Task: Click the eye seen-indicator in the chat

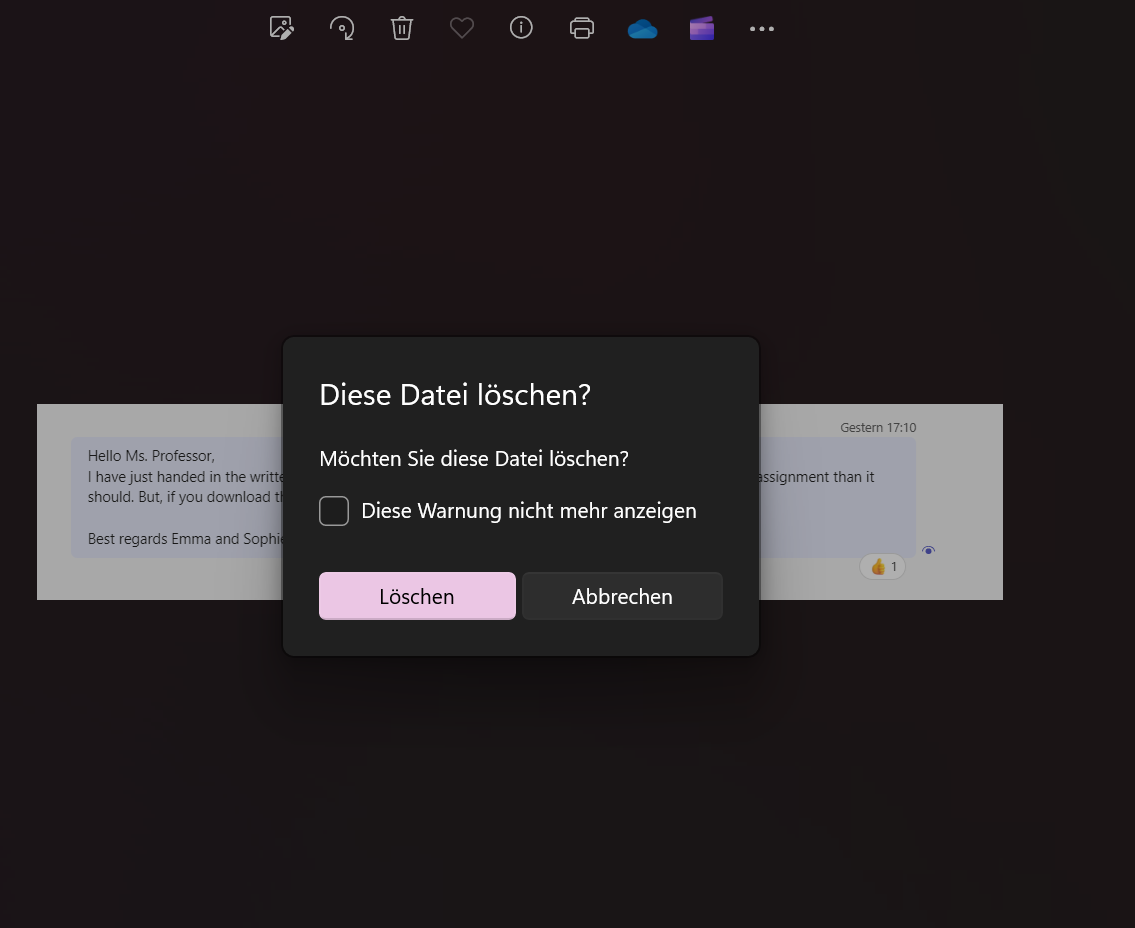Action: pos(928,550)
